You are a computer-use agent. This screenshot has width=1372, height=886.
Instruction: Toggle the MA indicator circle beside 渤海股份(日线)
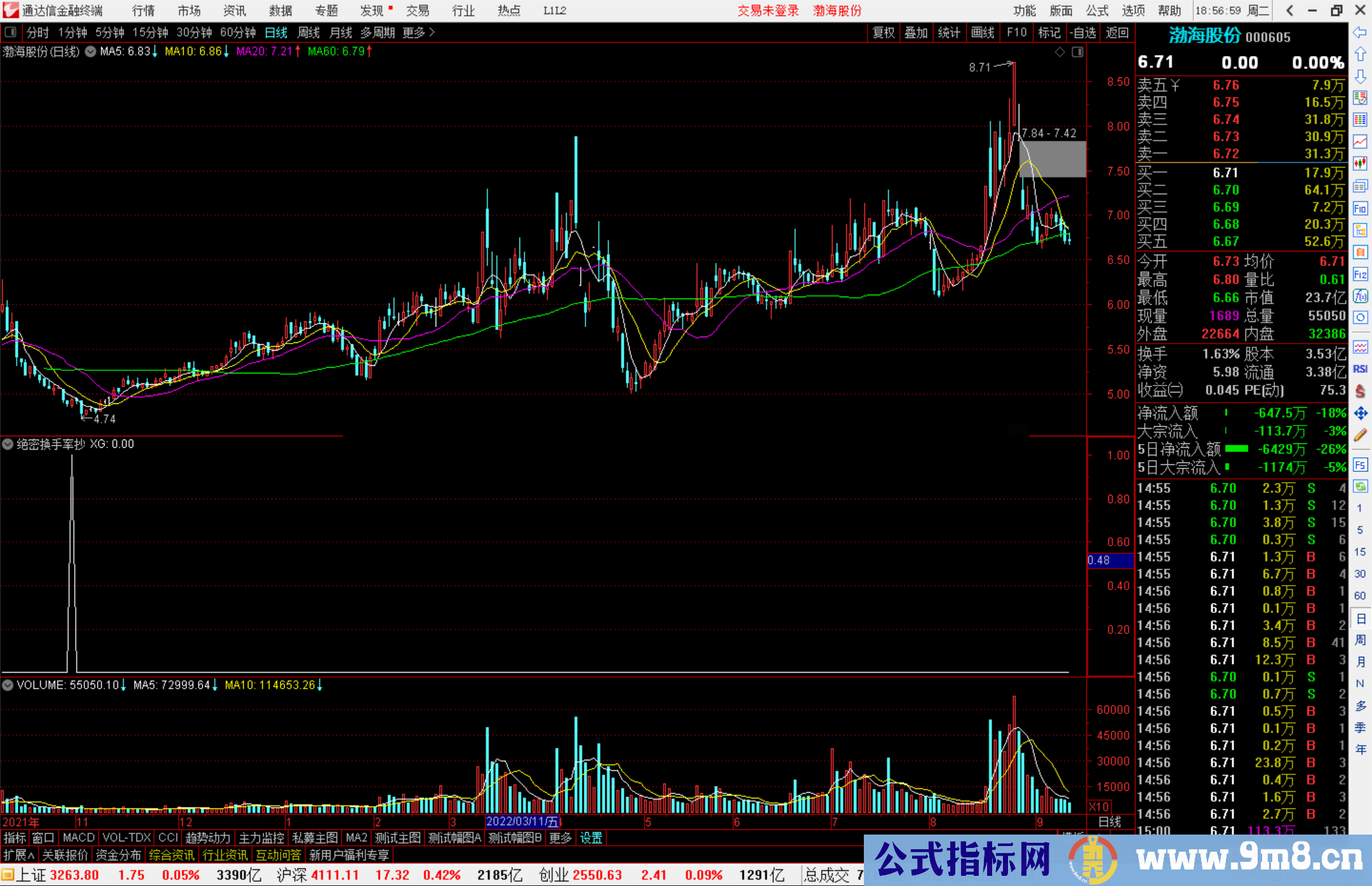click(x=91, y=51)
